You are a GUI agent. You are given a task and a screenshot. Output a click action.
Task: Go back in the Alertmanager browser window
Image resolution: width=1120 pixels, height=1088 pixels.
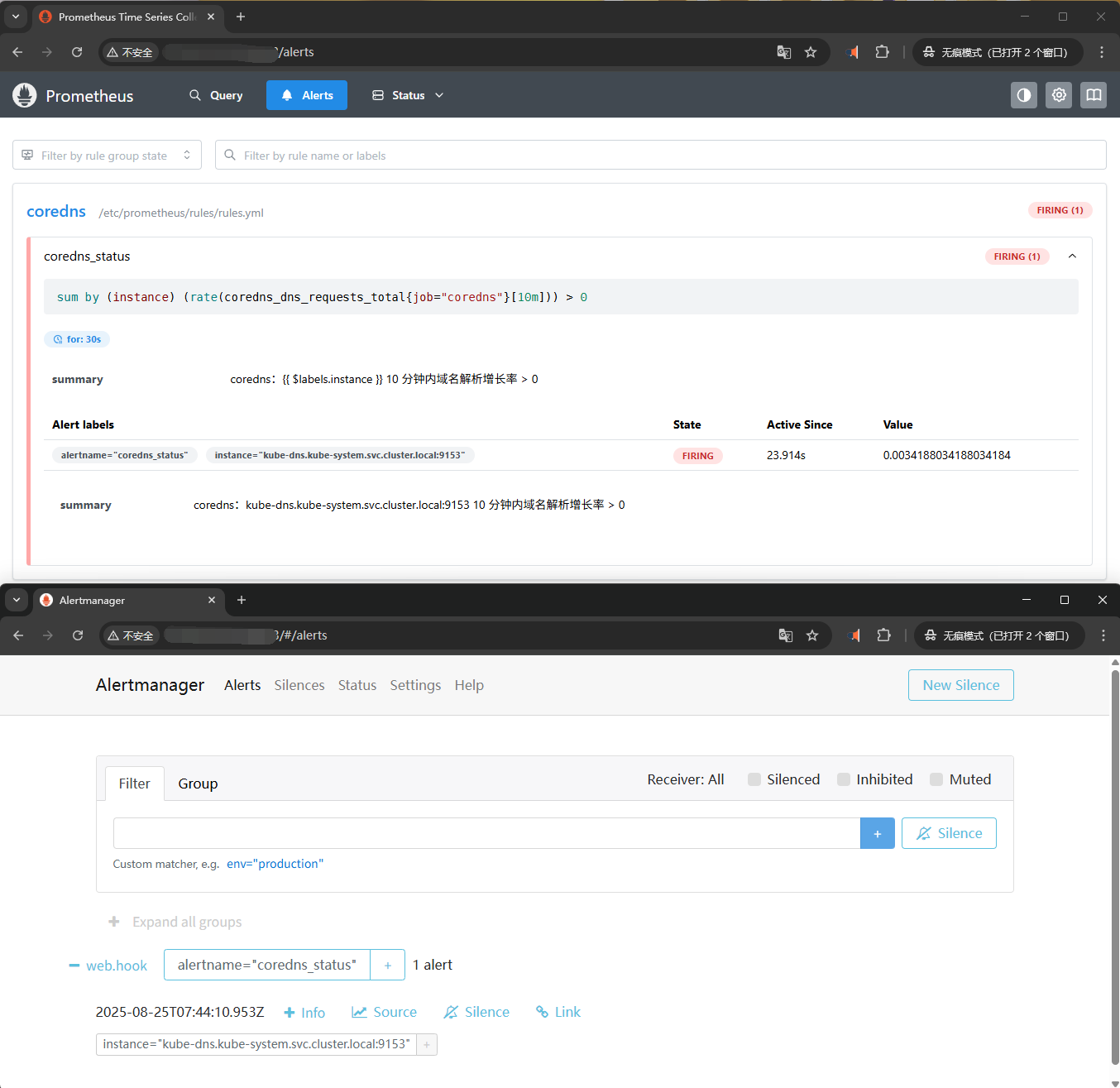click(x=18, y=635)
